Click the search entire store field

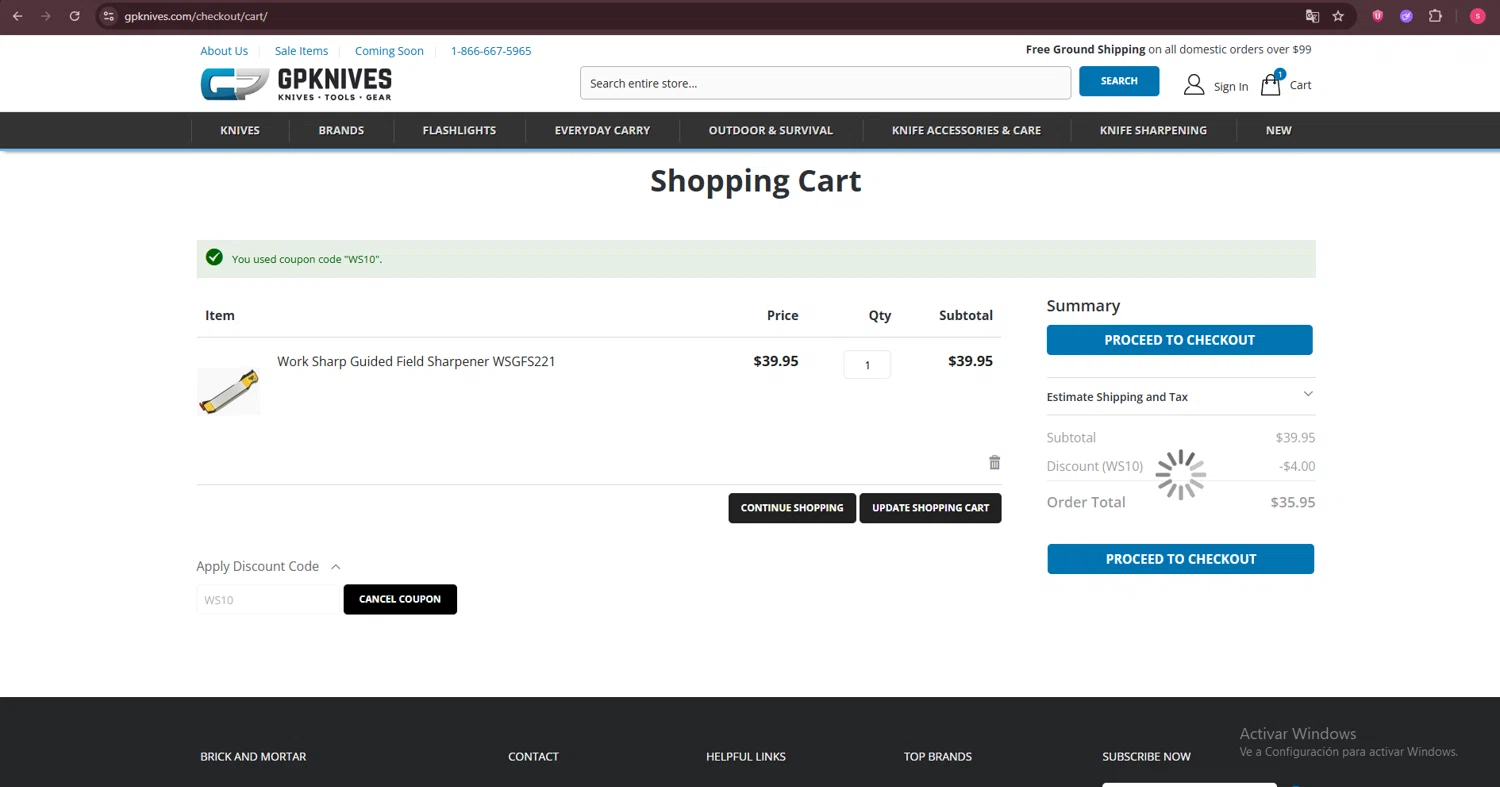point(825,83)
